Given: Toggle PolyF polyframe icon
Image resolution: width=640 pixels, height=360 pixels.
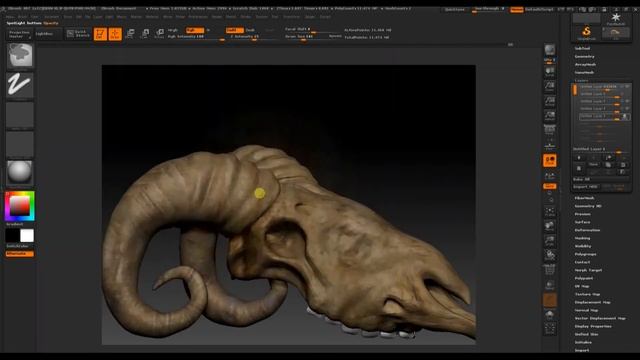Looking at the screenshot, I should (x=550, y=270).
